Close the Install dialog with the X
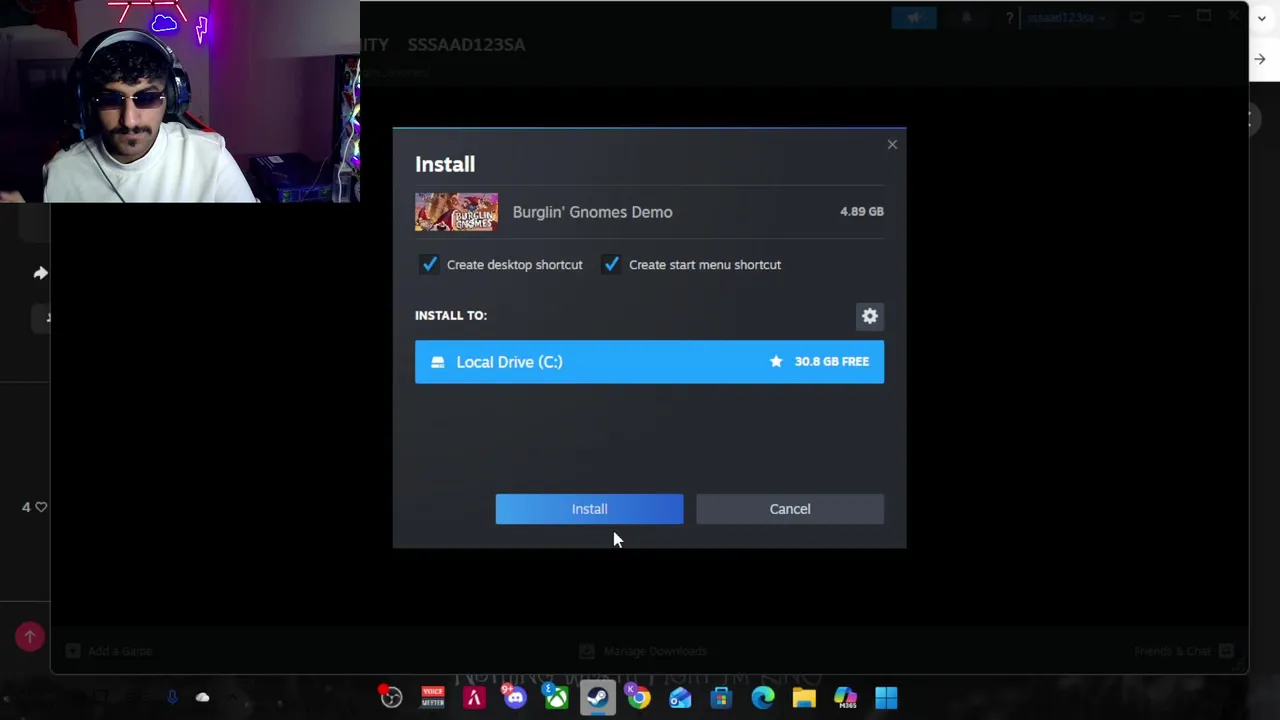Viewport: 1280px width, 720px height. [892, 145]
